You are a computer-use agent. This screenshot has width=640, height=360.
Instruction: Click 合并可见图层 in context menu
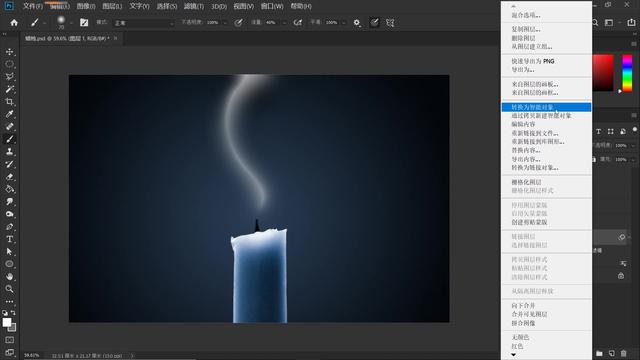pyautogui.click(x=529, y=314)
